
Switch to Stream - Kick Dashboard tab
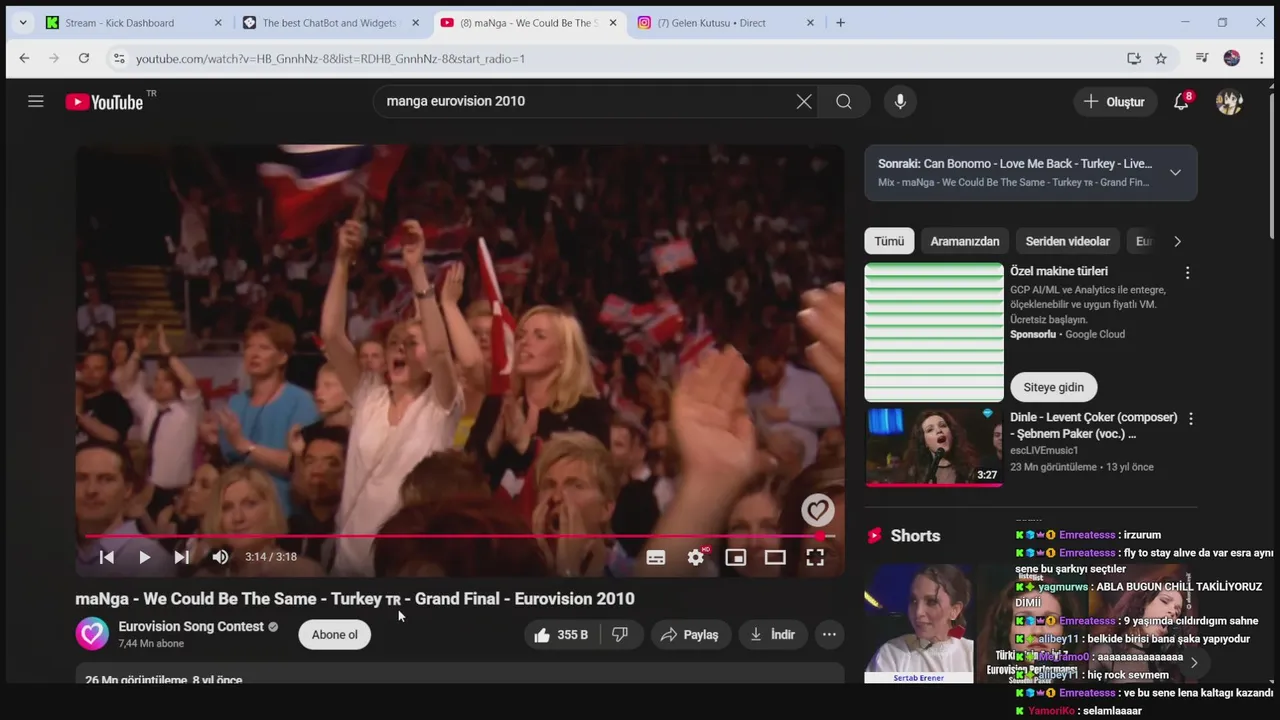[131, 22]
